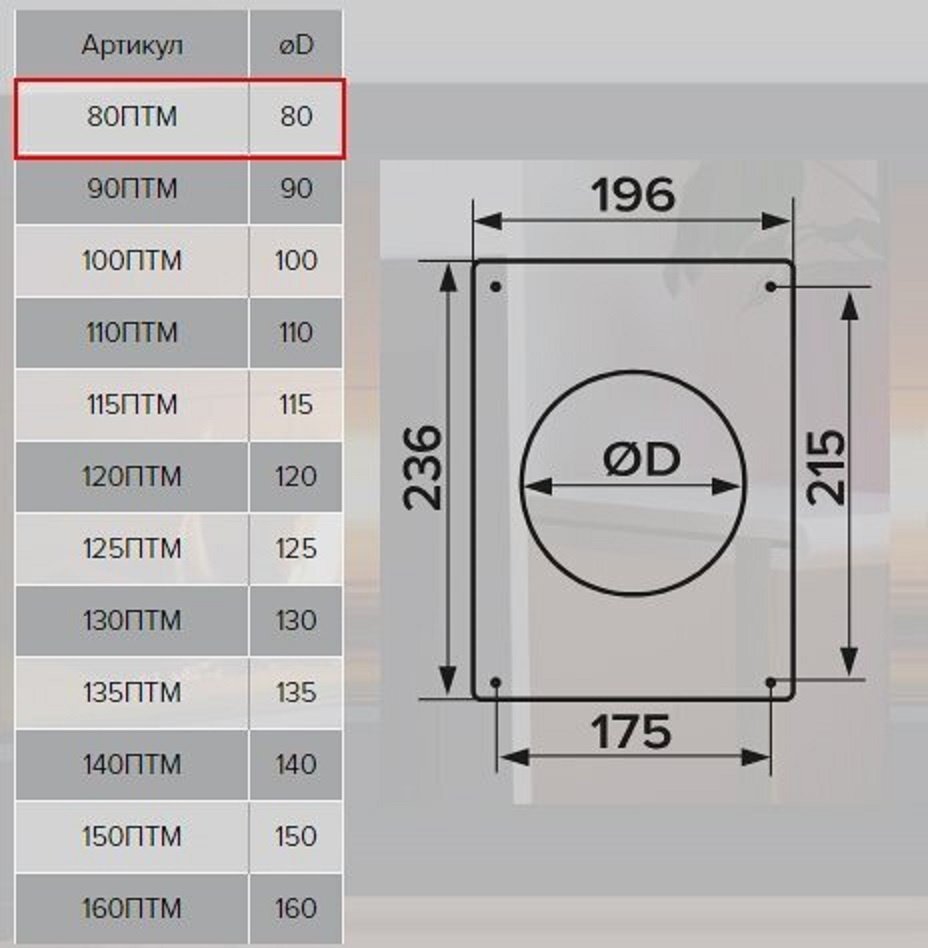The height and width of the screenshot is (948, 928).
Task: Click the øD column header
Action: (296, 46)
